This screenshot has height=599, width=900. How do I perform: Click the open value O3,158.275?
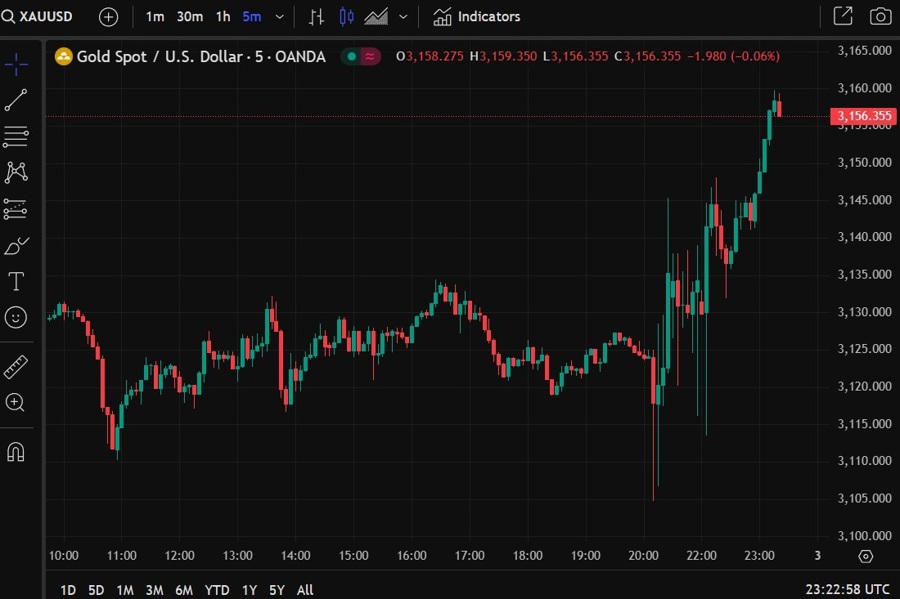pyautogui.click(x=430, y=56)
